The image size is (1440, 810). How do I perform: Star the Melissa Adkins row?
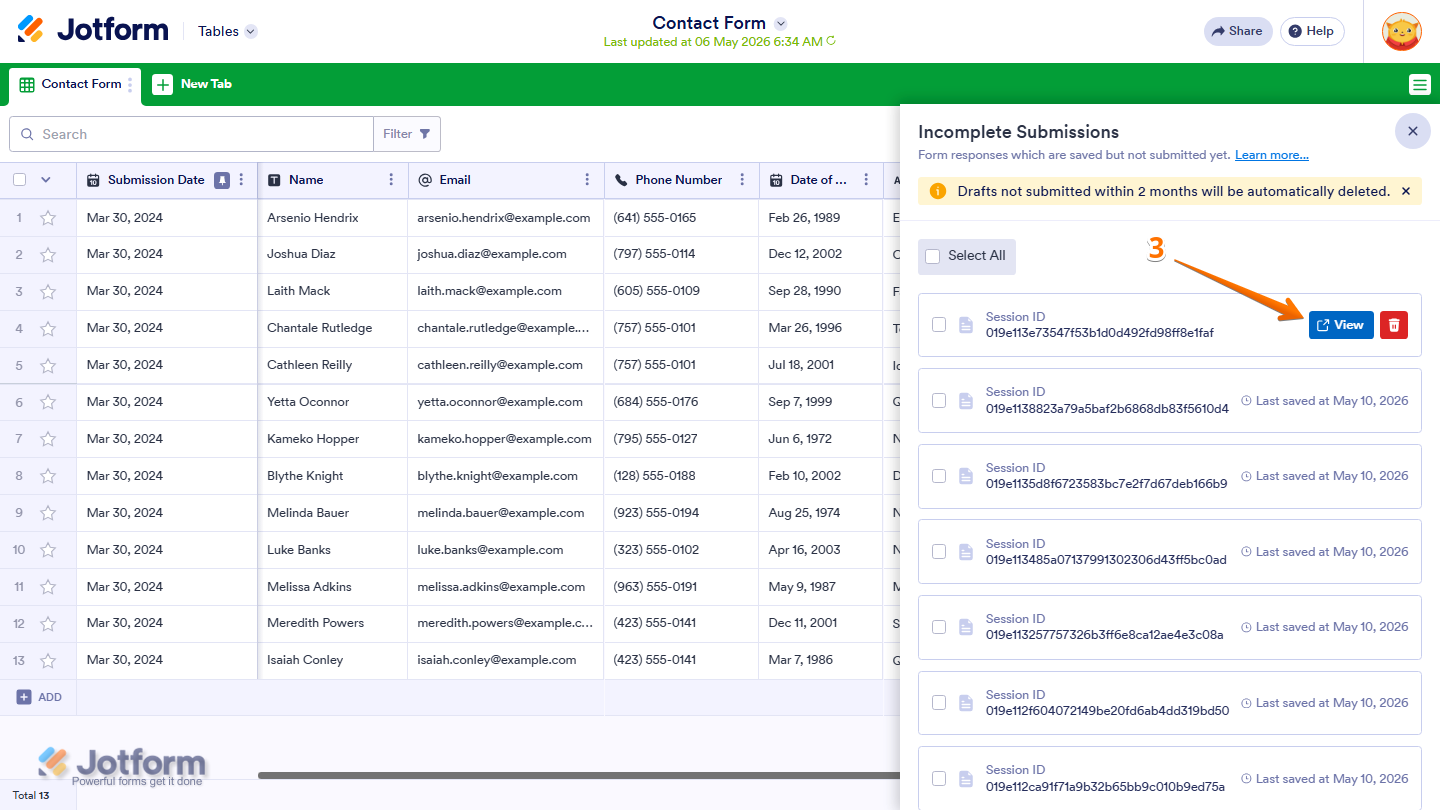click(x=47, y=588)
